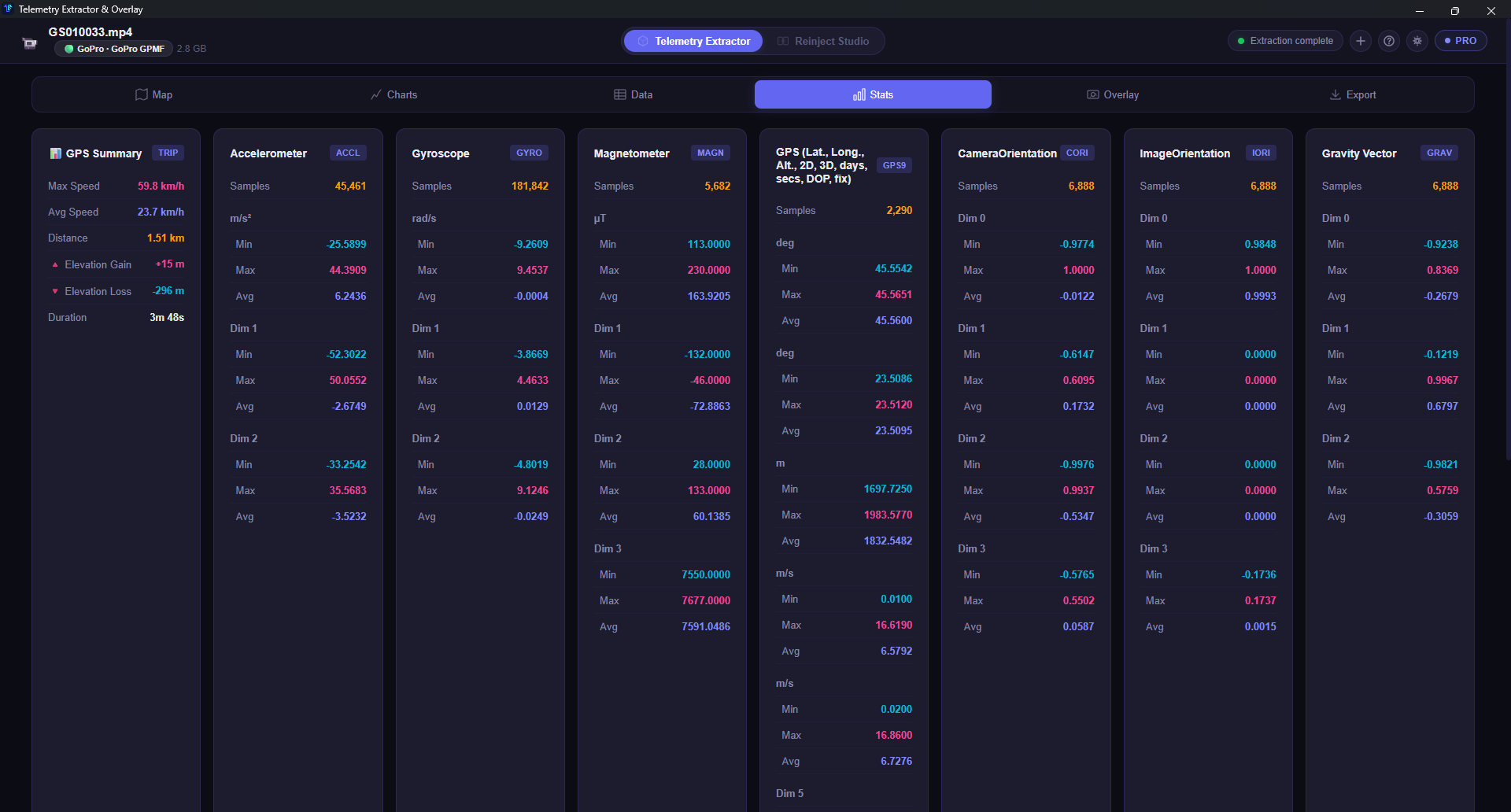The width and height of the screenshot is (1511, 812).
Task: Go to the Charts tab
Action: (393, 94)
